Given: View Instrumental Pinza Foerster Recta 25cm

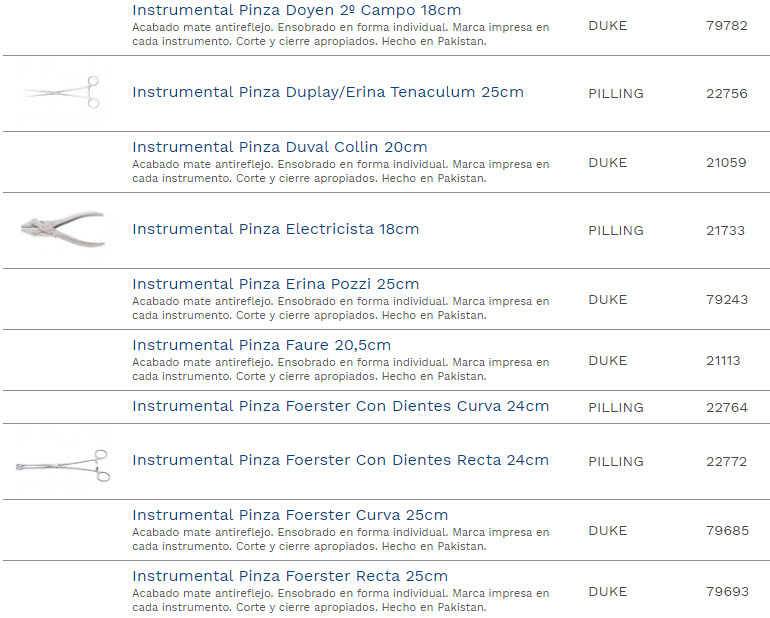Looking at the screenshot, I should pyautogui.click(x=290, y=576).
